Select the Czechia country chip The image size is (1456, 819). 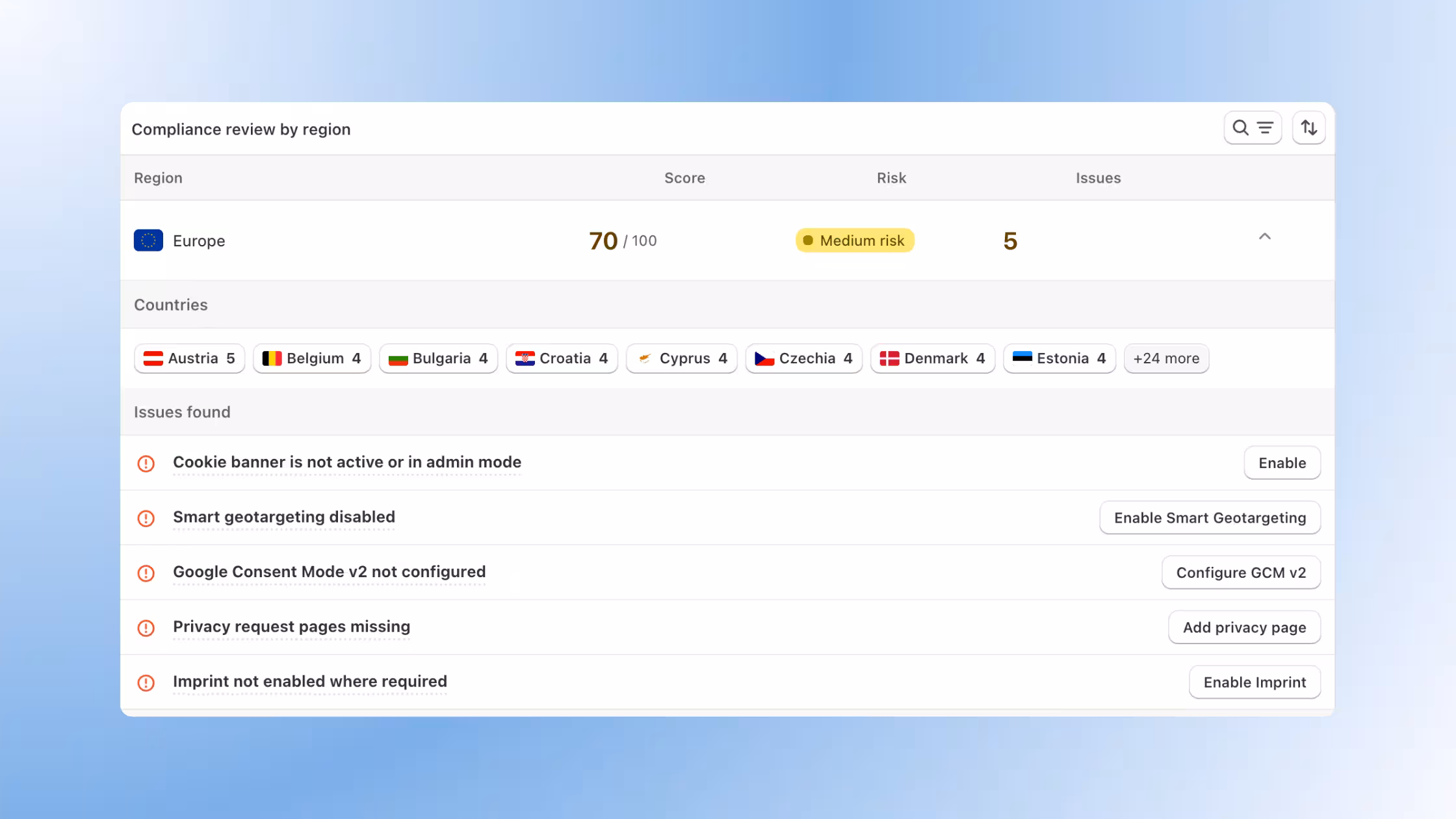coord(803,358)
